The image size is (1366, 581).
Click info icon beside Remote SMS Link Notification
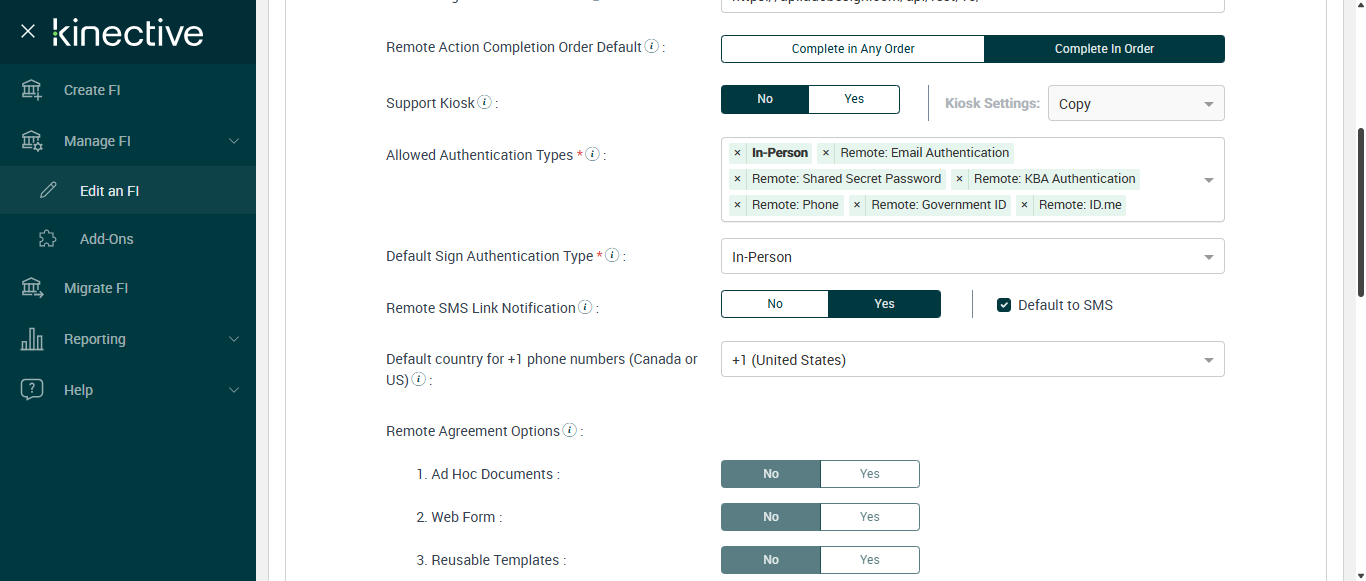585,307
